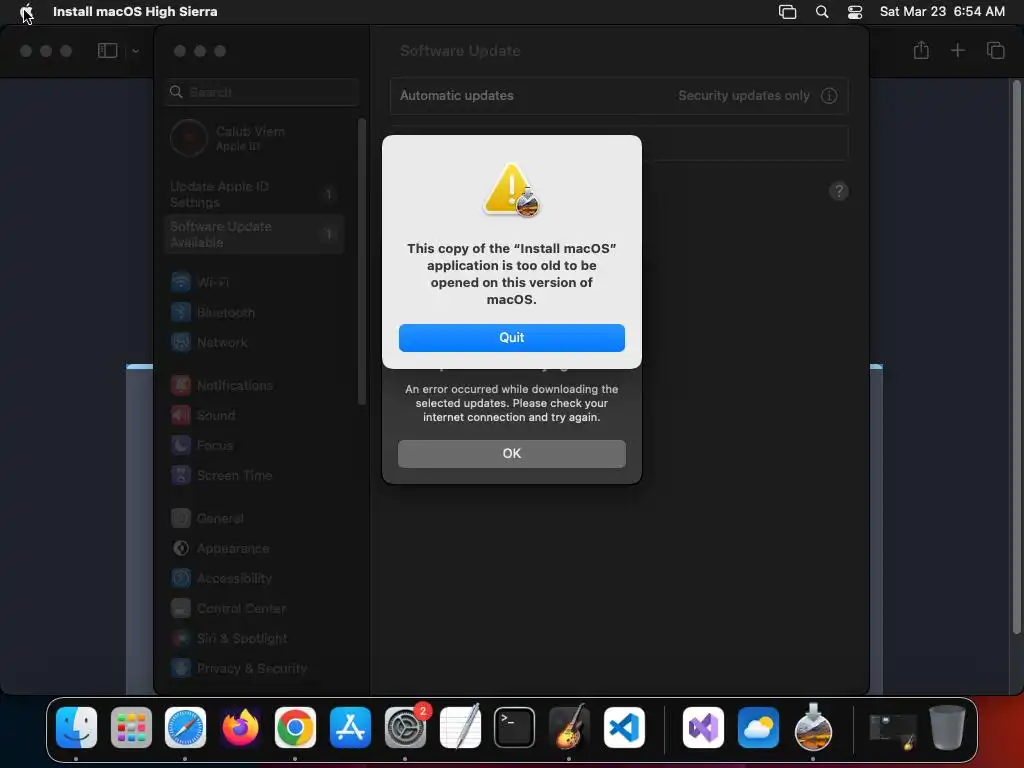Click the plus new tab icon in background window
The height and width of the screenshot is (768, 1024).
[x=957, y=50]
